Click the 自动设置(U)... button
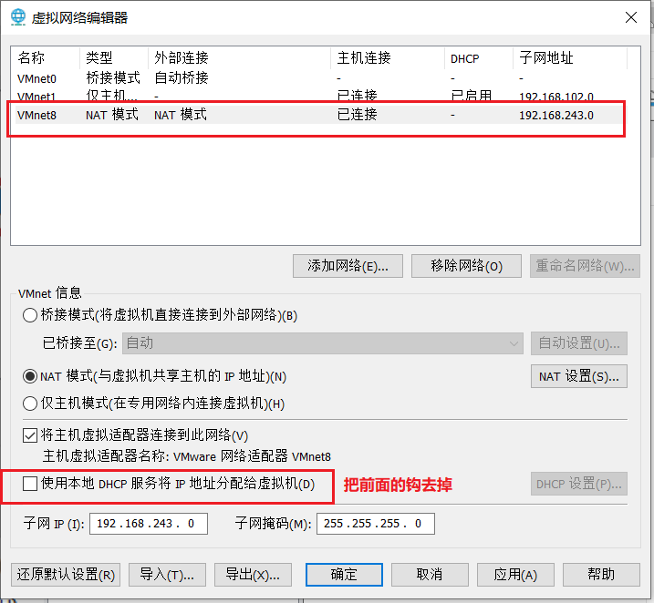This screenshot has width=654, height=604. (x=579, y=343)
